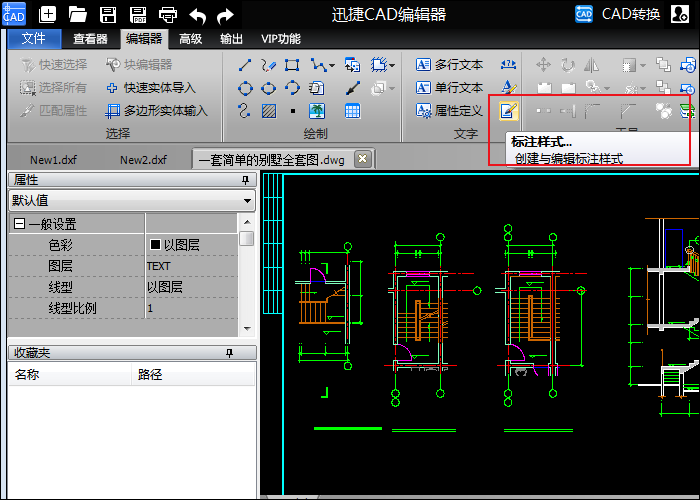Click 多边形实体输入 button
Viewport: 700px width, 500px height.
(x=157, y=111)
